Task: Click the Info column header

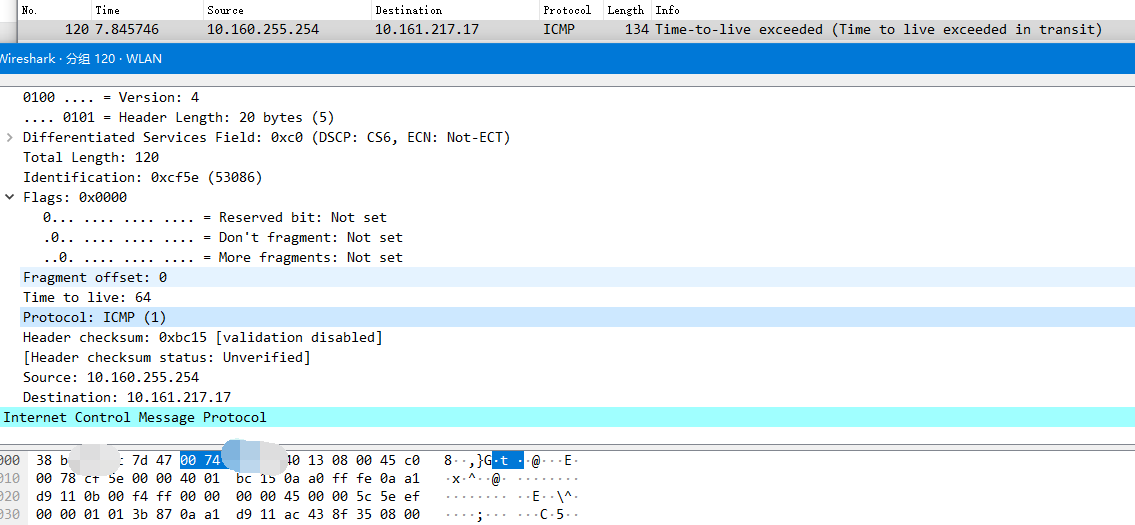Action: point(893,10)
